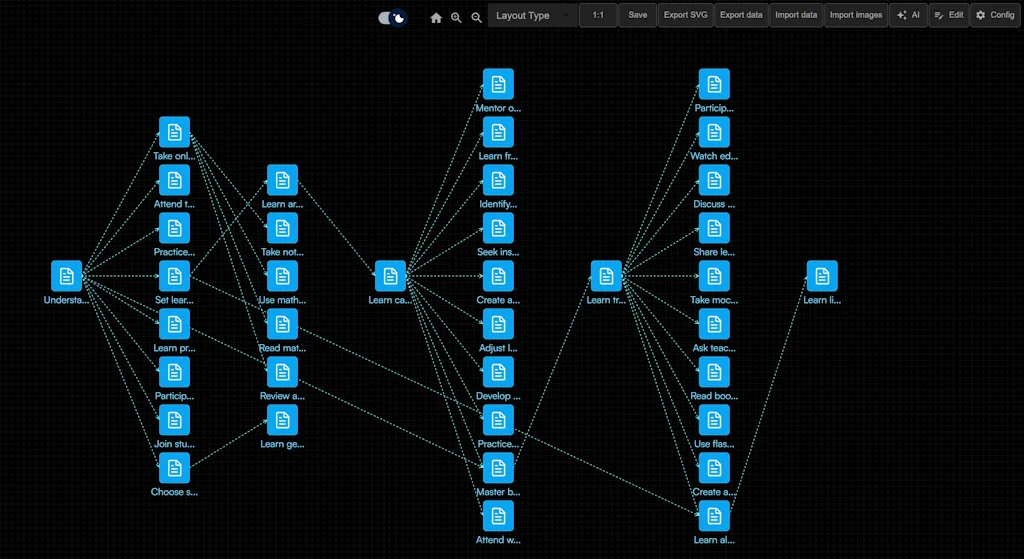The width and height of the screenshot is (1024, 559).
Task: Select the 'Set lear...' node icon
Action: pos(174,276)
